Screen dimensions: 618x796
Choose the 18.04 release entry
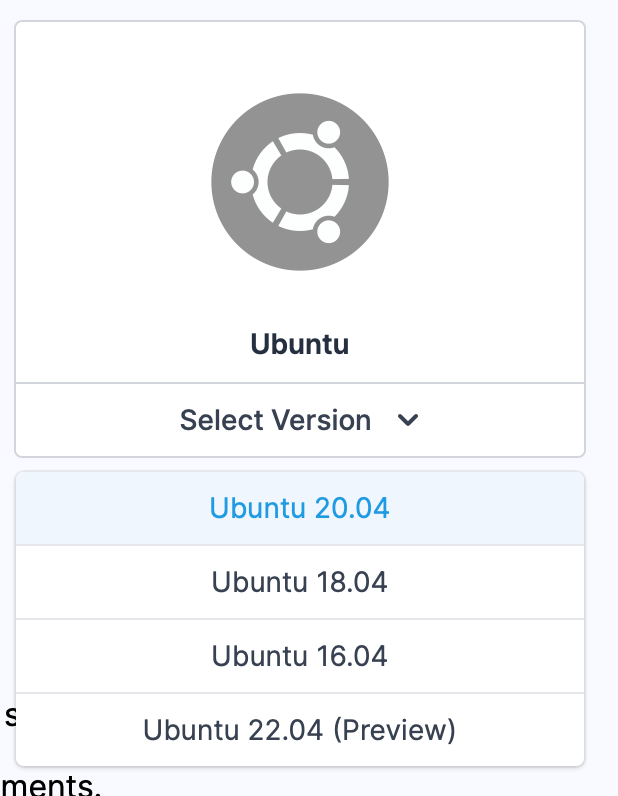click(300, 582)
